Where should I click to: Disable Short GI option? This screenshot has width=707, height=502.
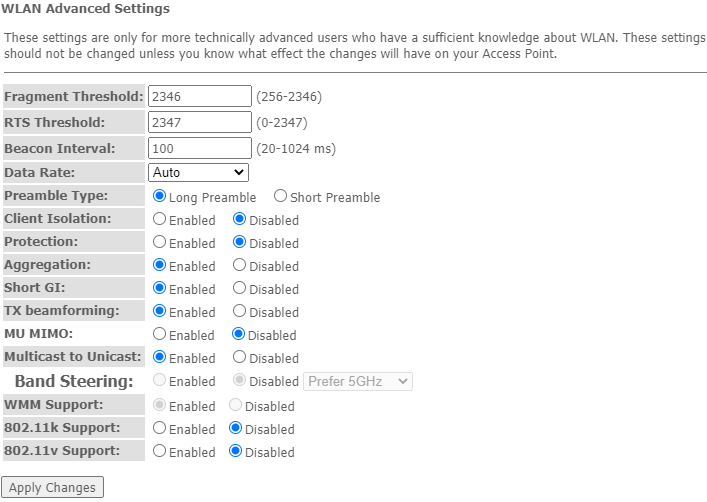click(240, 289)
